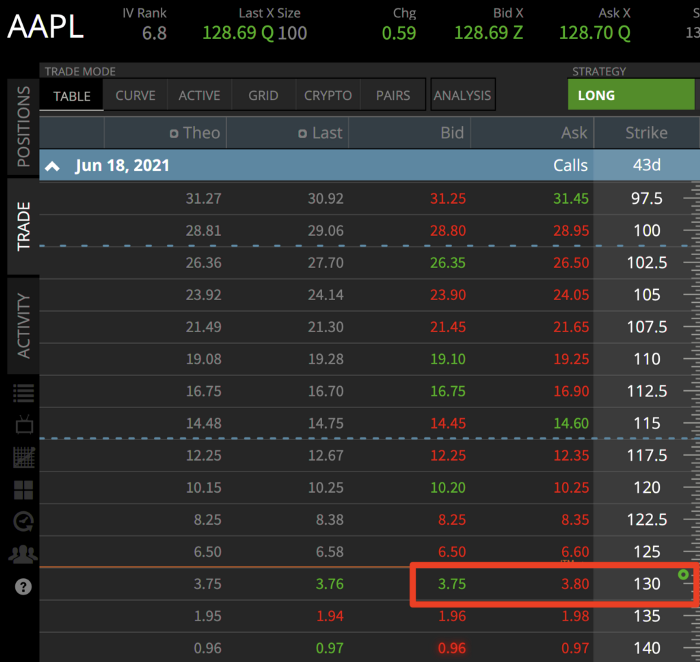Click the Last column header
The image size is (700, 662).
(x=327, y=133)
